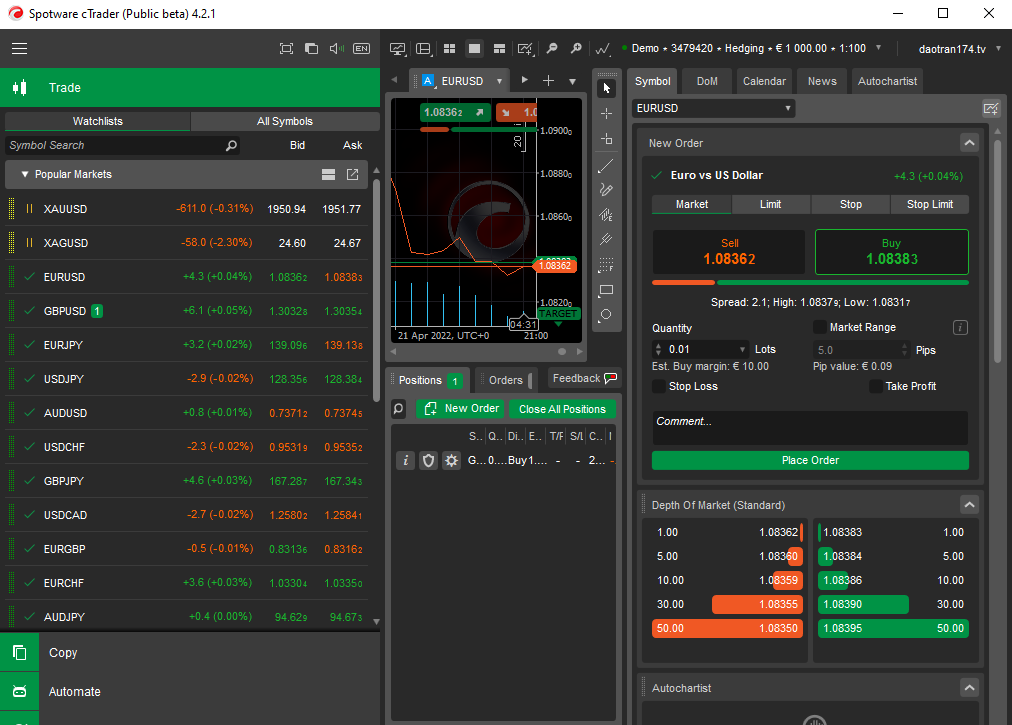
Task: Enable the Take Profit checkbox
Action: (876, 387)
